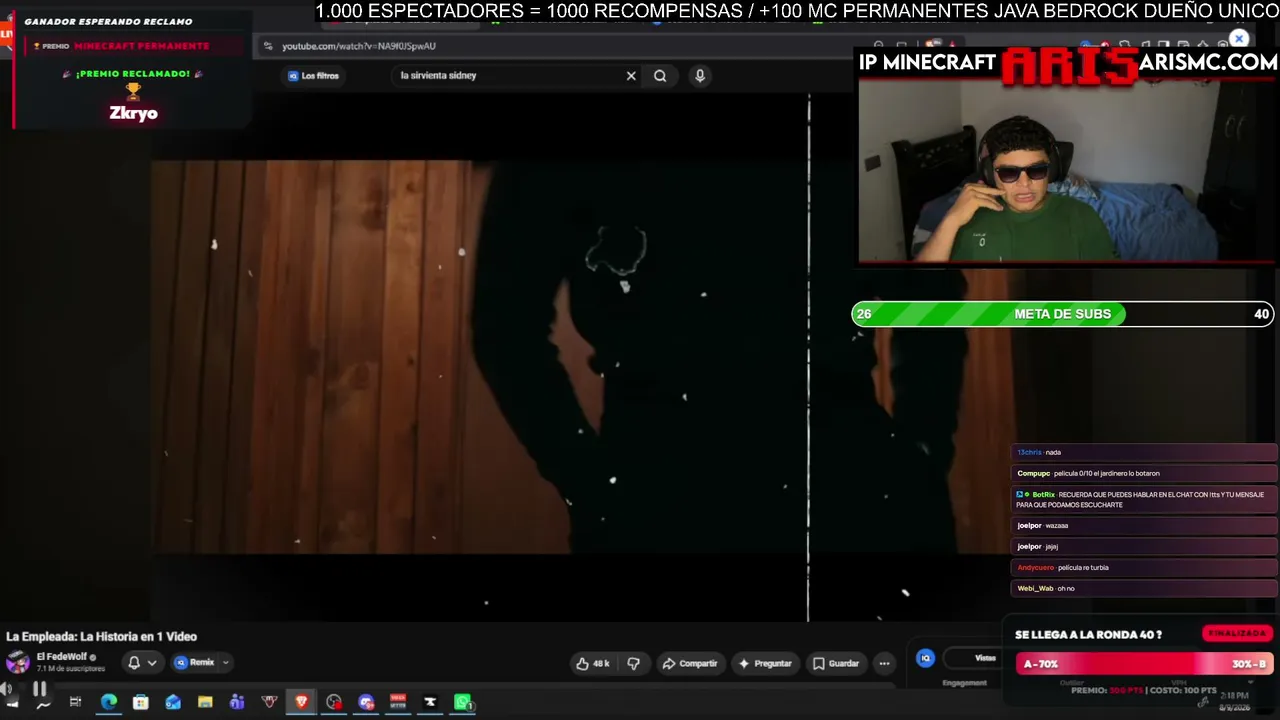
Task: Open Microsoft Teams from the taskbar
Action: 237,702
